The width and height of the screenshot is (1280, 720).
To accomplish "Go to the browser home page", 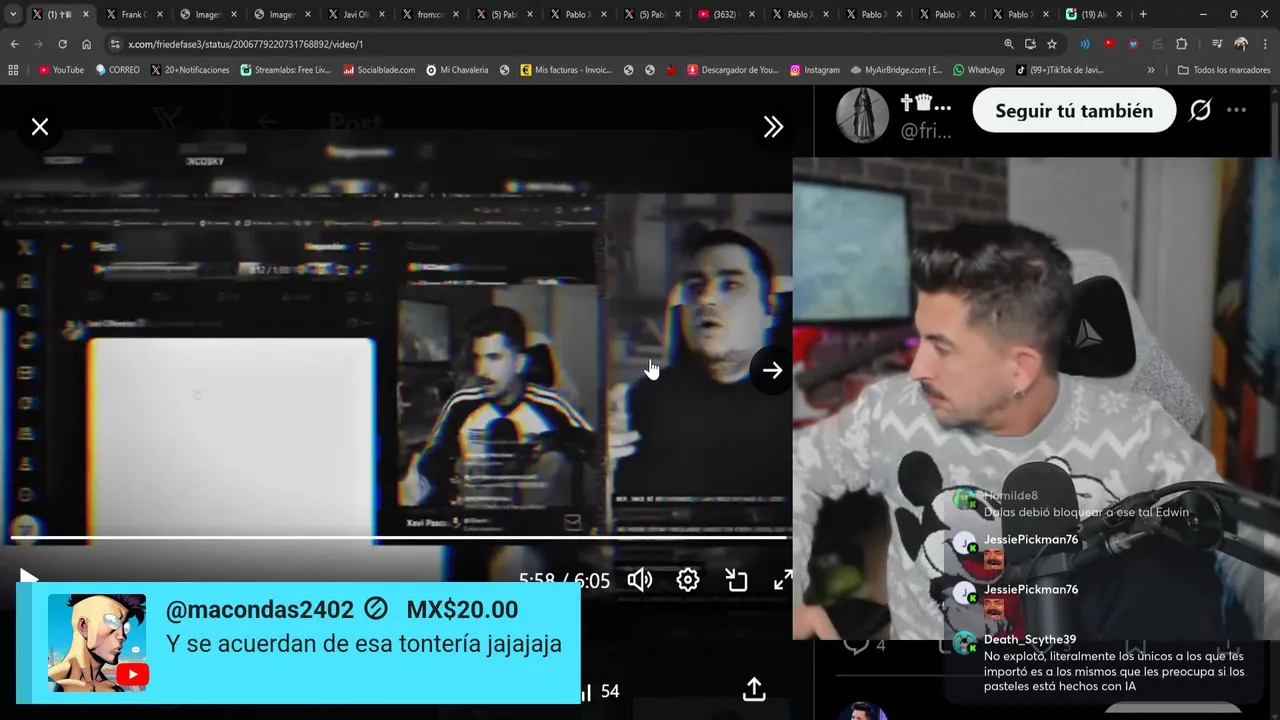I will point(86,44).
